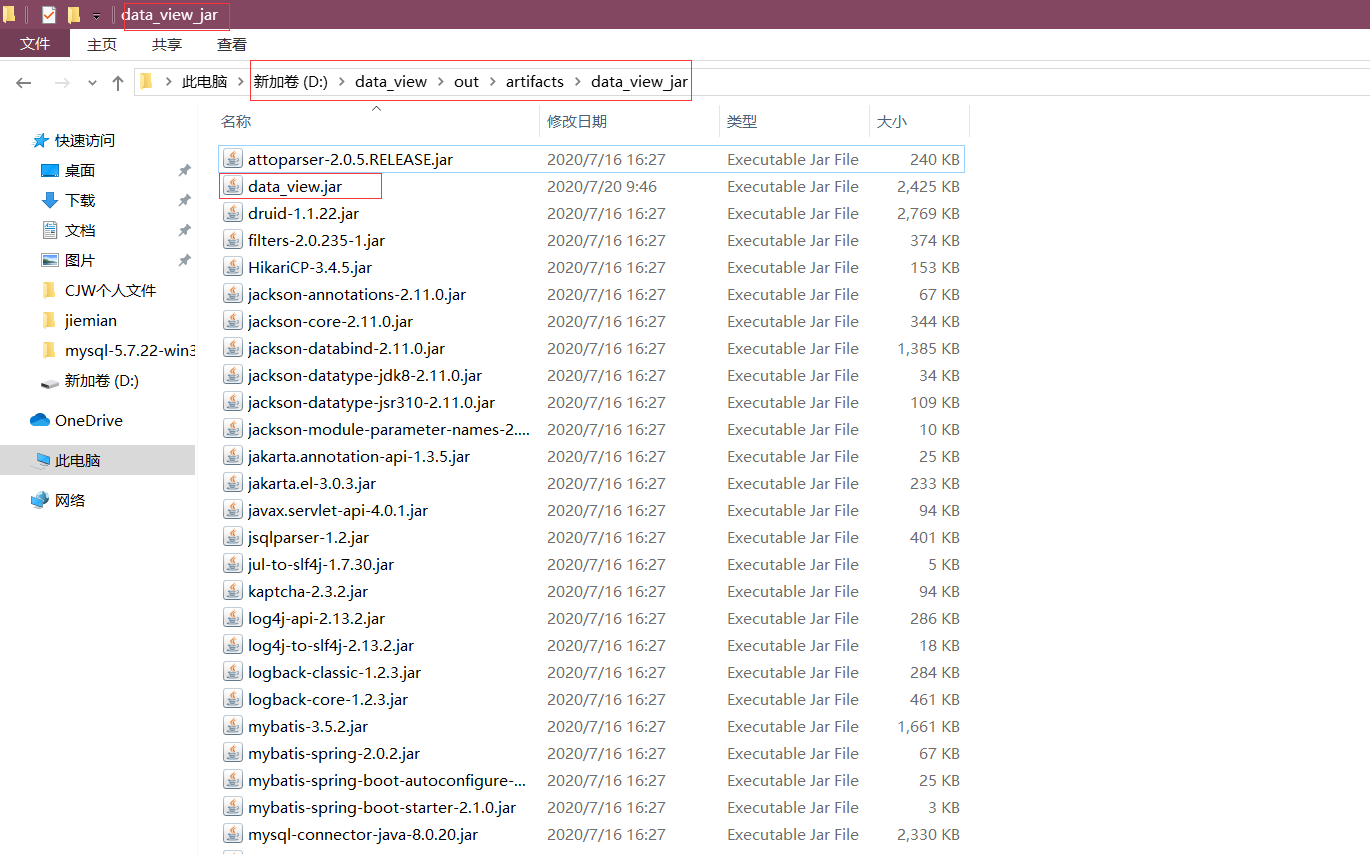This screenshot has height=854, width=1370.
Task: Select 新加卷 (D:) in sidebar
Action: tap(101, 381)
